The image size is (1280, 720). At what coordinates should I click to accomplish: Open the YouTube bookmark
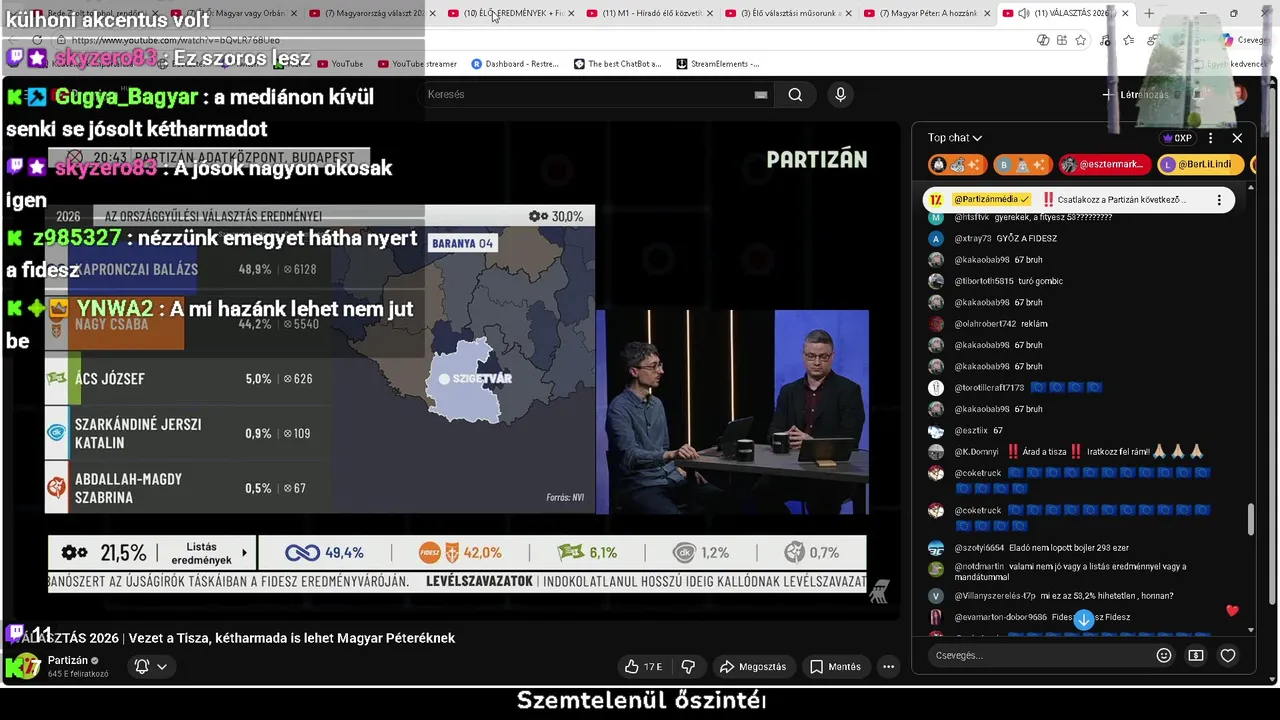340,64
